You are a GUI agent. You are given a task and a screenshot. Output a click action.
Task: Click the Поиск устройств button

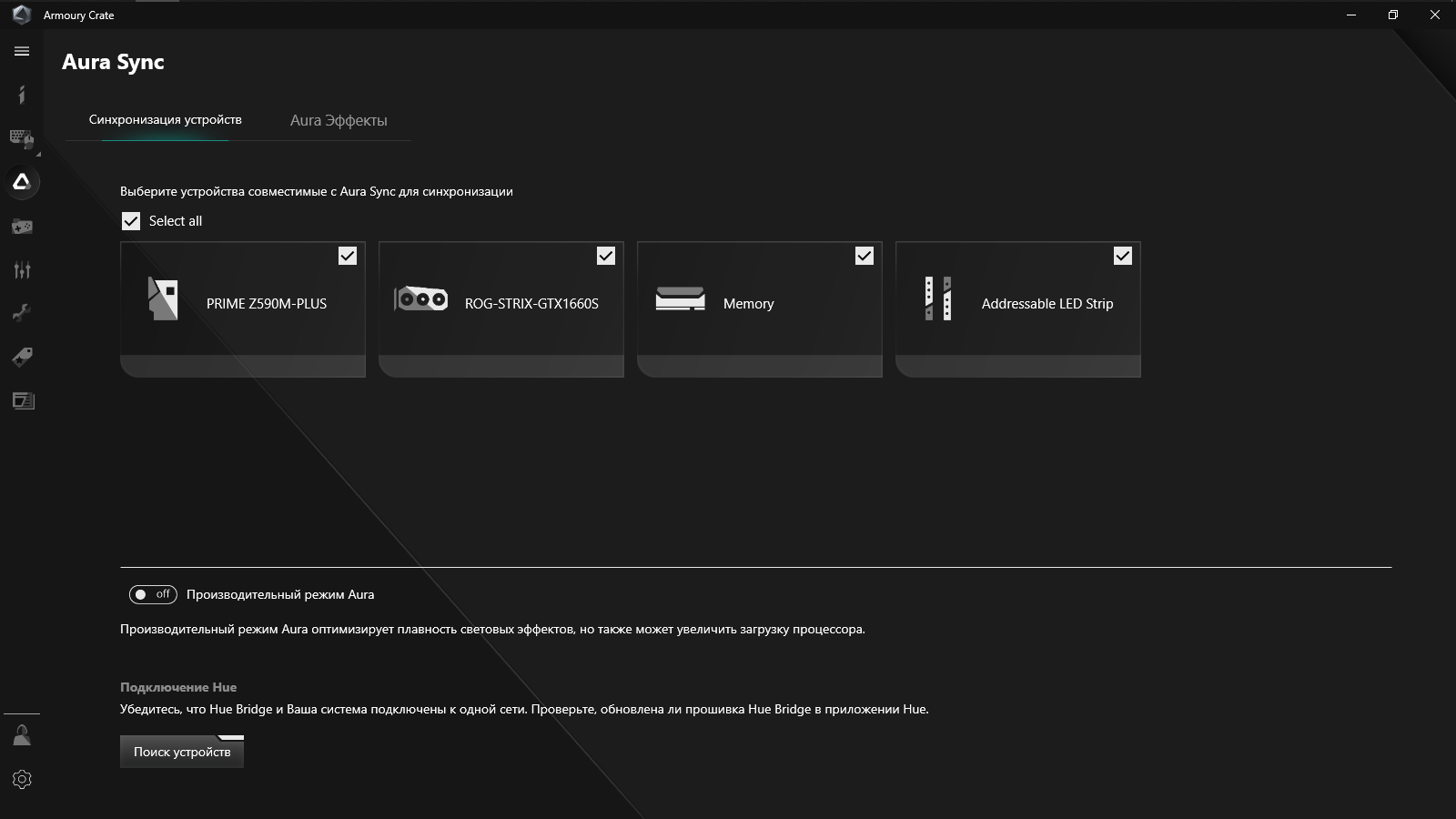pyautogui.click(x=182, y=752)
